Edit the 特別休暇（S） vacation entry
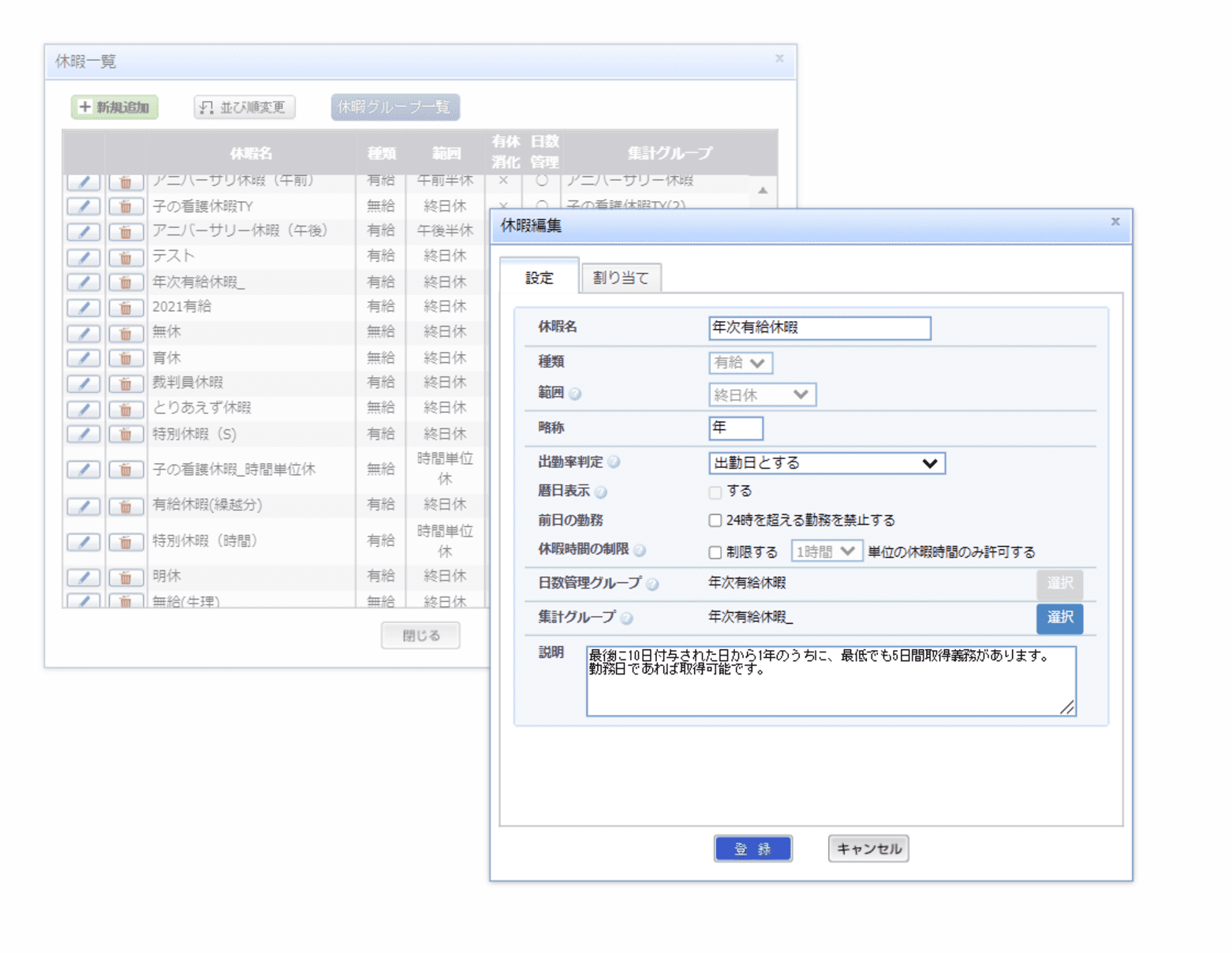The width and height of the screenshot is (1232, 953). [x=84, y=433]
